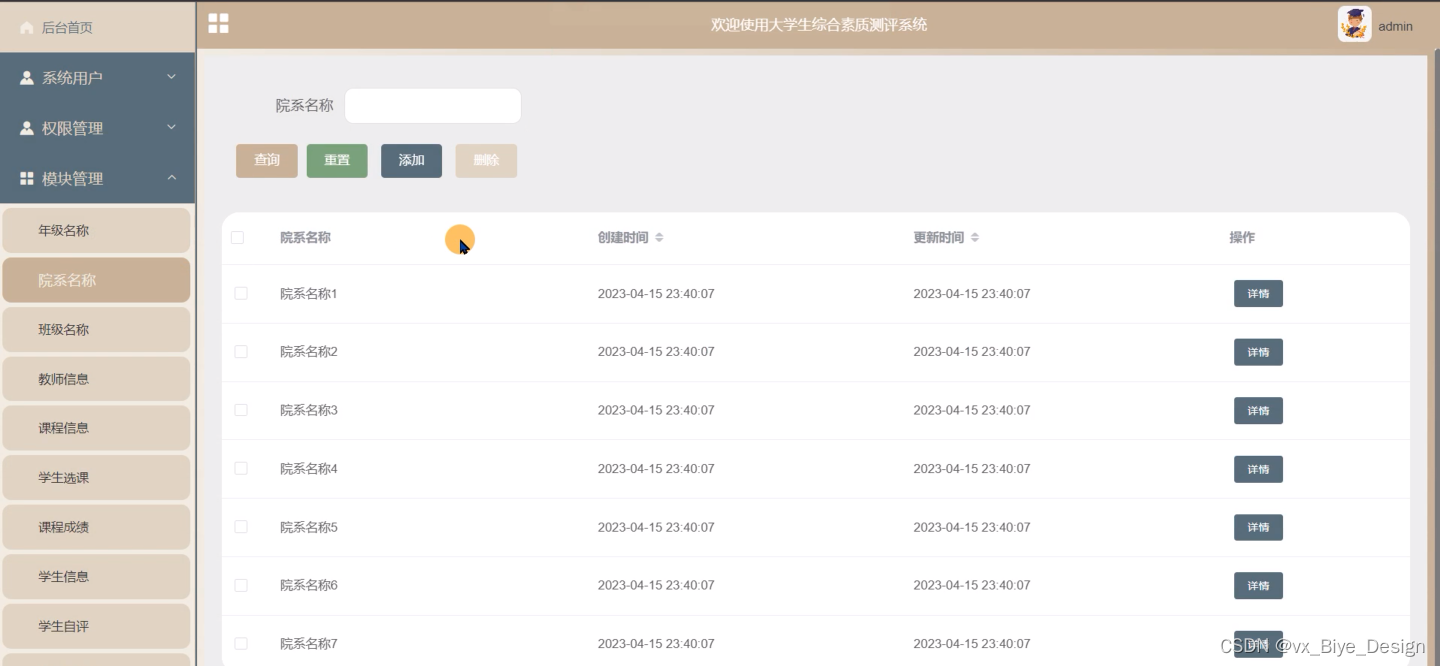Click the 操作 column header
The height and width of the screenshot is (666, 1440).
click(x=1242, y=238)
